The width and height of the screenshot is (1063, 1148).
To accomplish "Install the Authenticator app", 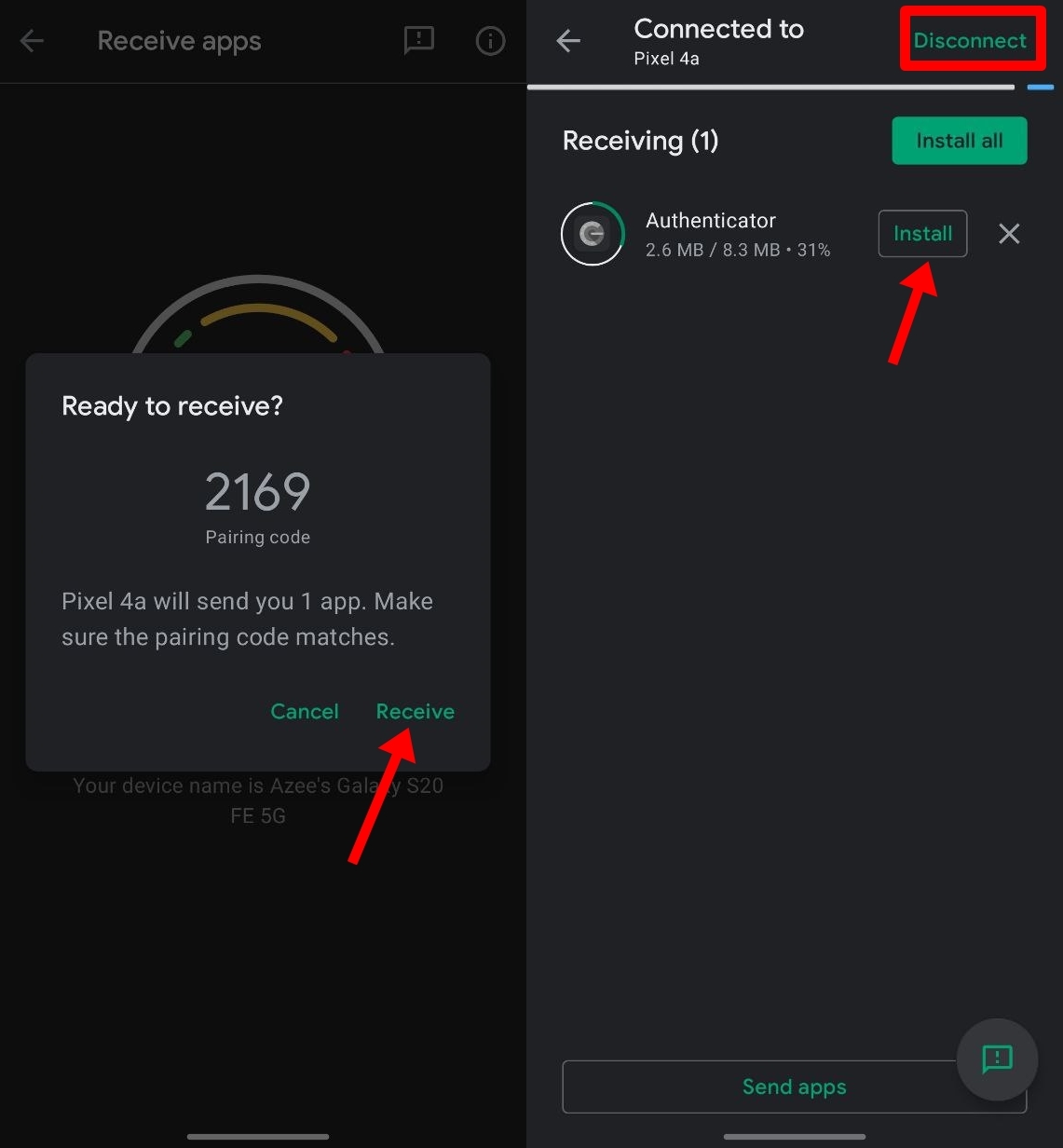I will coord(922,234).
